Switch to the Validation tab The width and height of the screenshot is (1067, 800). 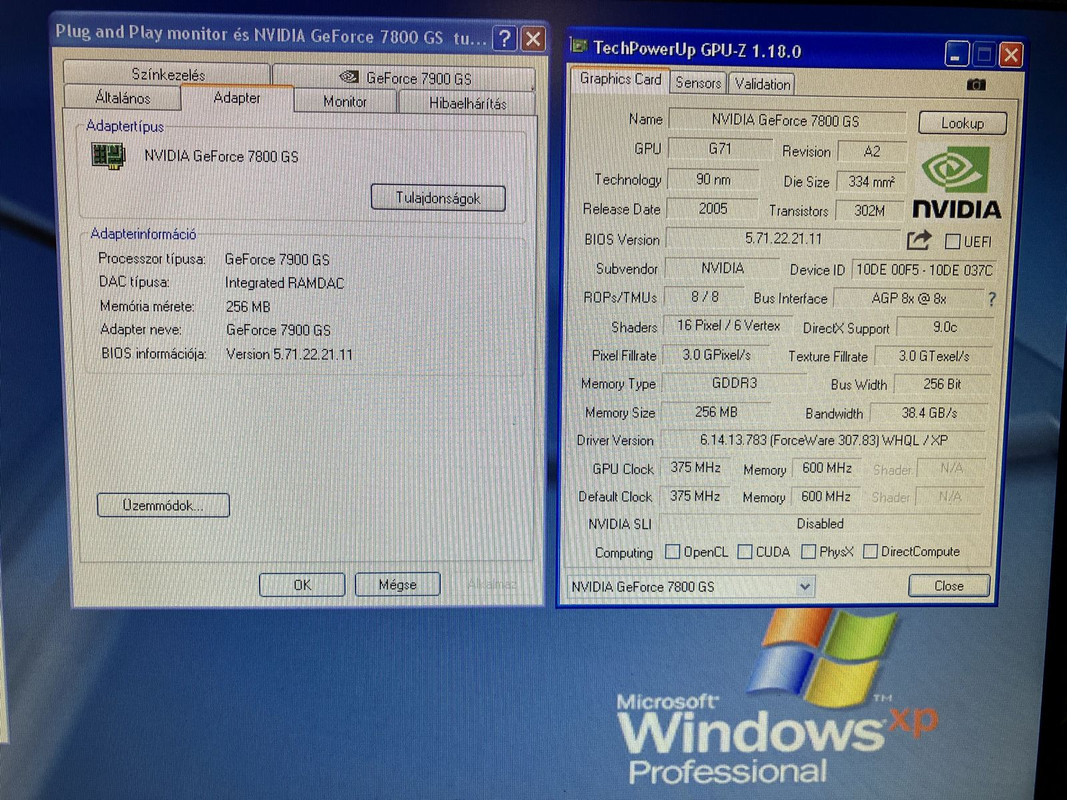tap(762, 84)
